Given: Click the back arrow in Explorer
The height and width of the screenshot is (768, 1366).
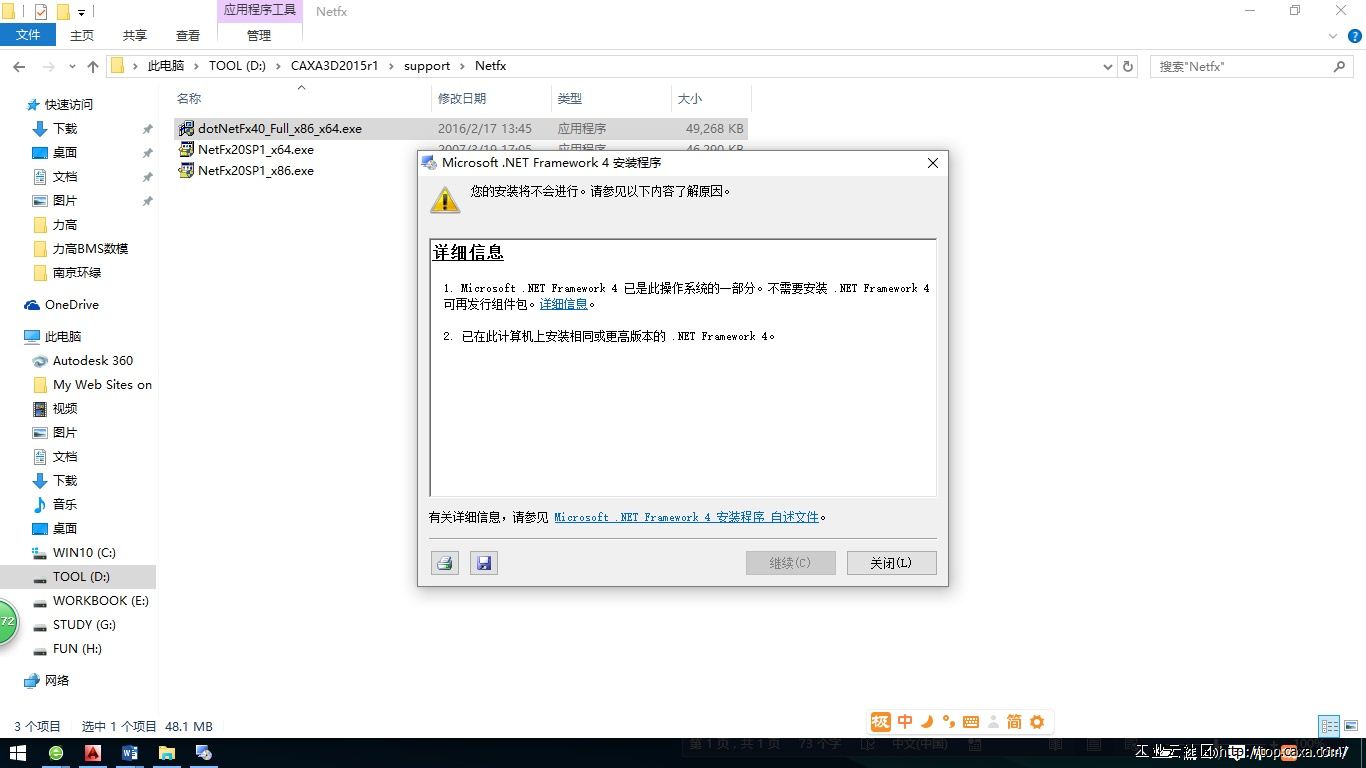Looking at the screenshot, I should point(19,66).
